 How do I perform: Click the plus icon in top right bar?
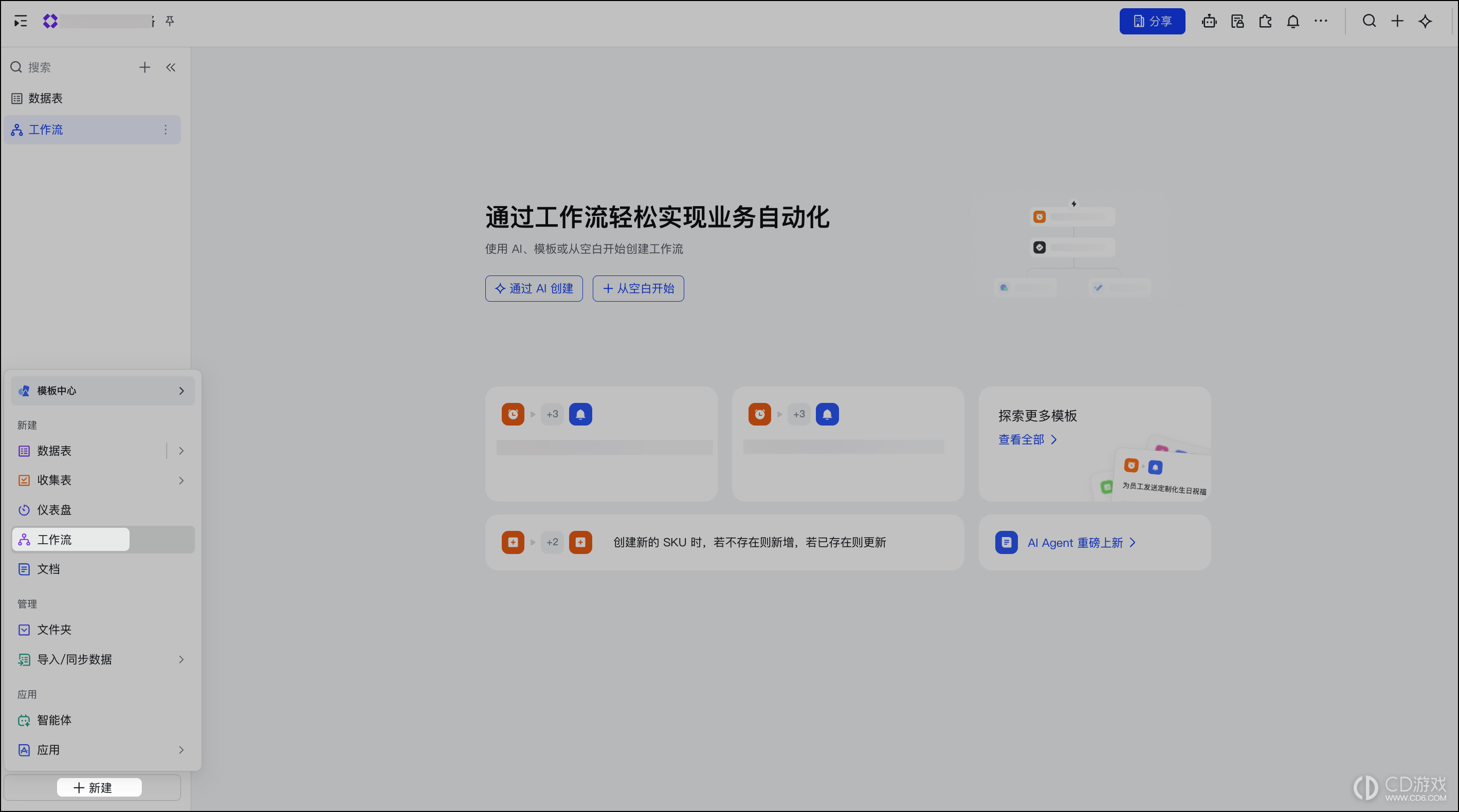[x=1397, y=22]
